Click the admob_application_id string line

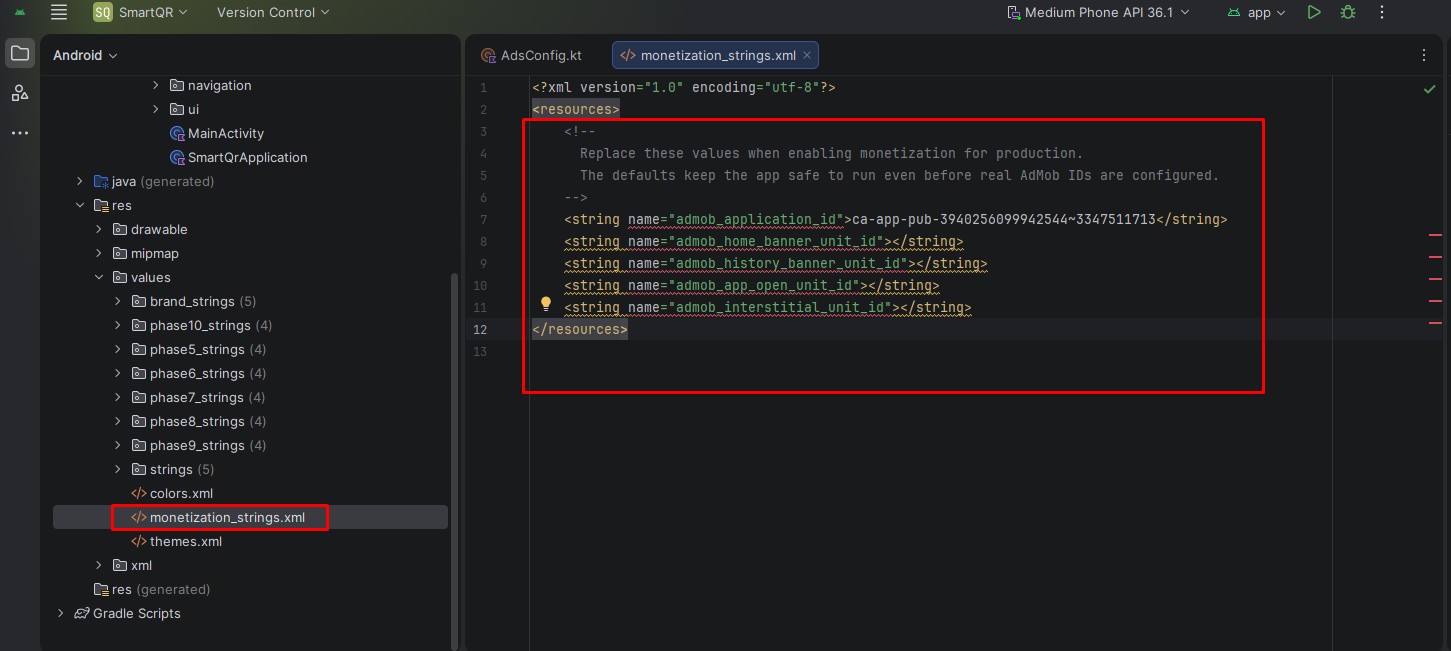tap(895, 219)
